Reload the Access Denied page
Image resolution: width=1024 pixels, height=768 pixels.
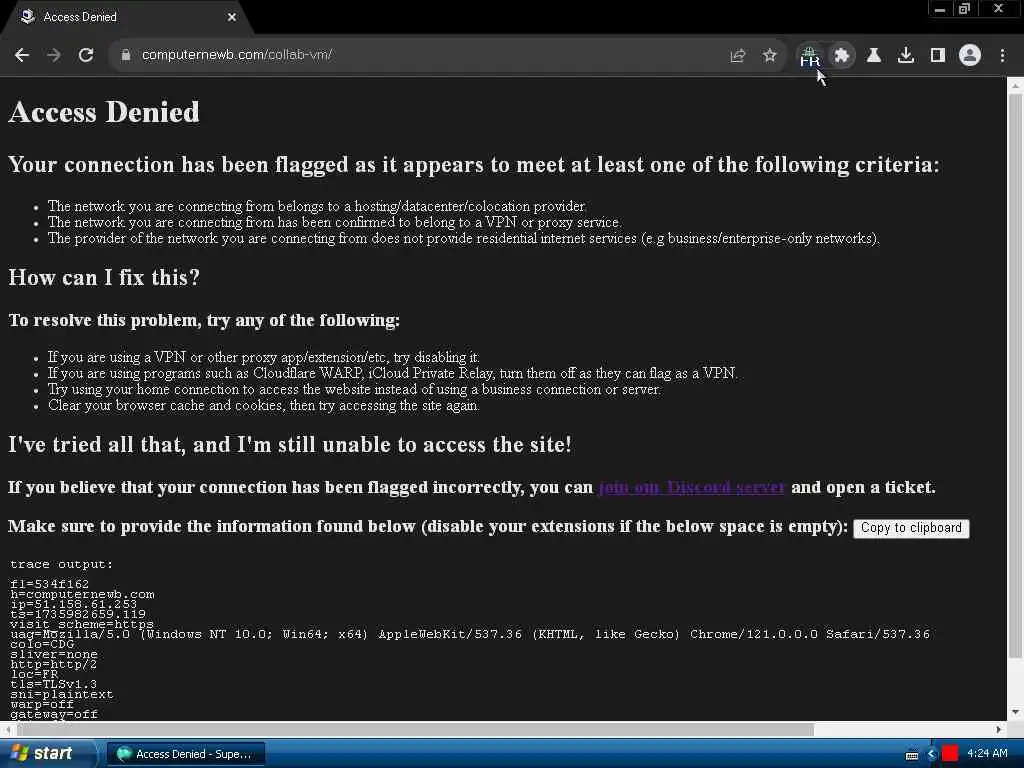tap(86, 56)
